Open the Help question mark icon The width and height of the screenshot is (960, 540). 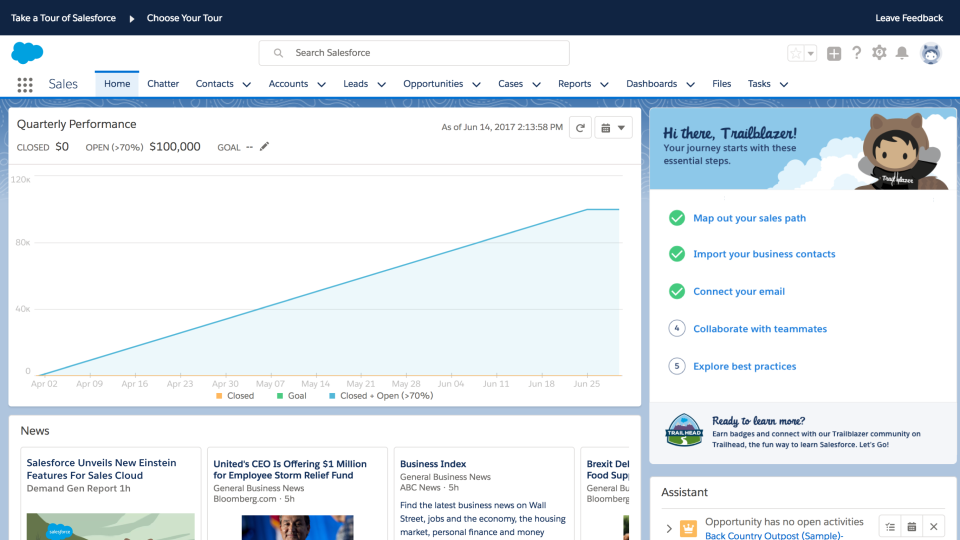click(856, 53)
